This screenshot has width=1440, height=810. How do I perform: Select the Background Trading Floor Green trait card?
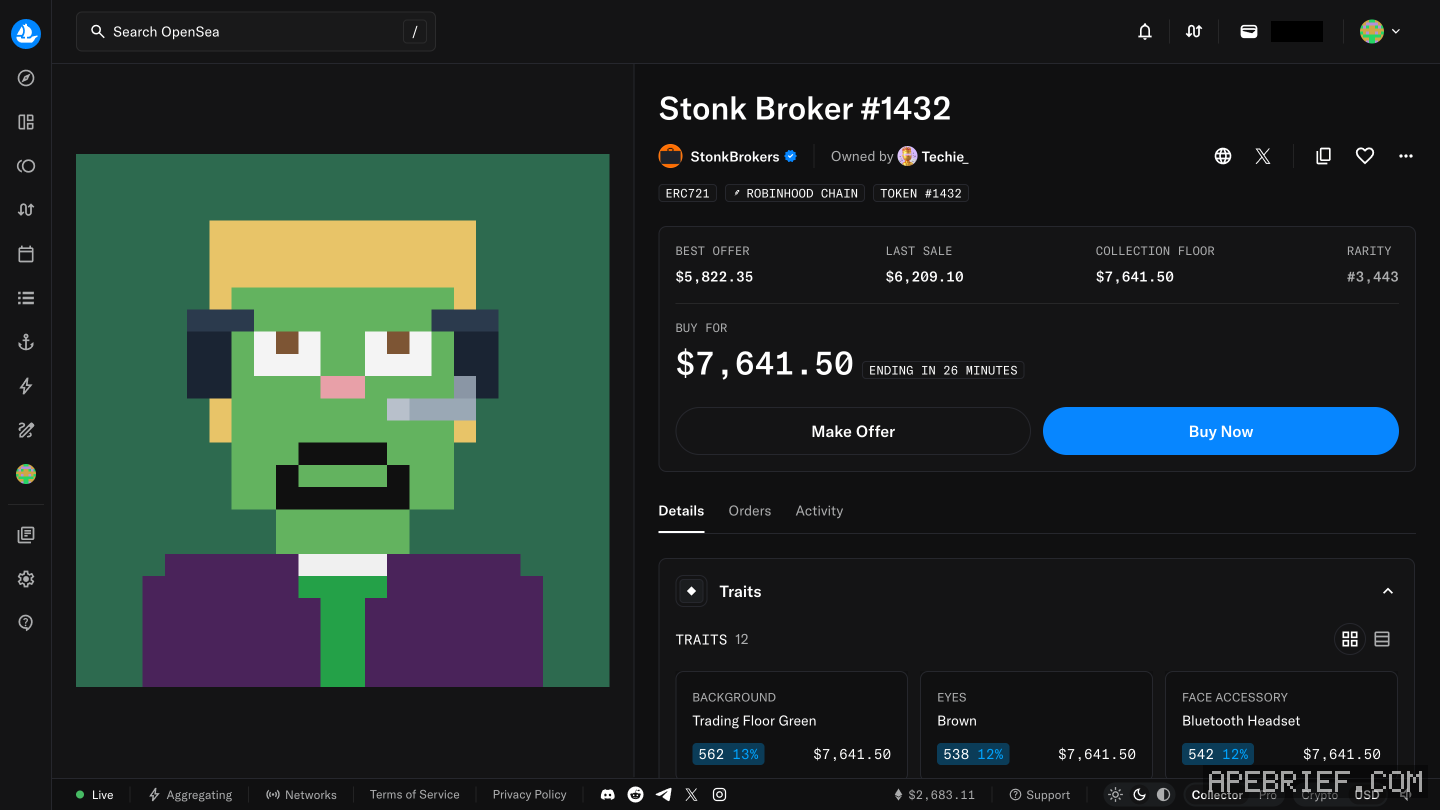791,724
